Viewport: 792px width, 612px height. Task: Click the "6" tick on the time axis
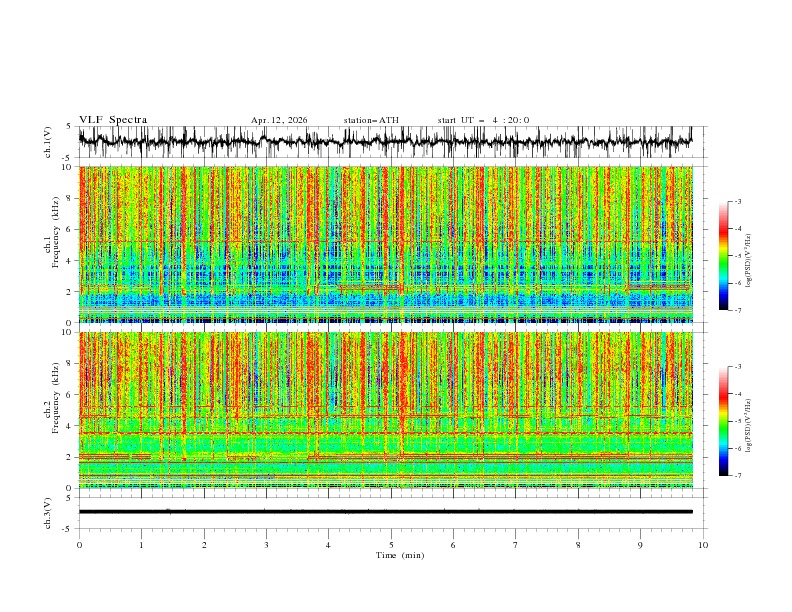(454, 545)
